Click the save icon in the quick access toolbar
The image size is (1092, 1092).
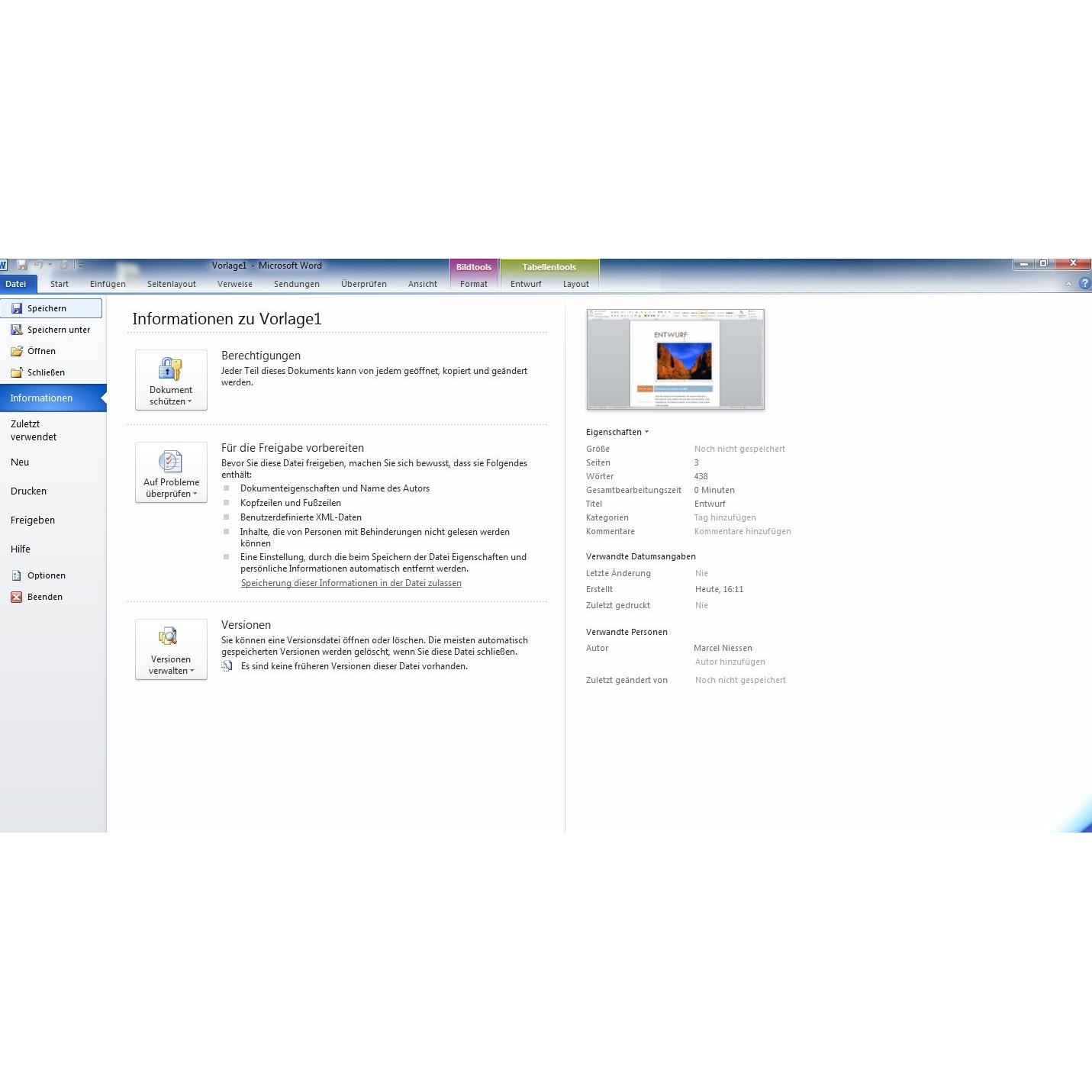(x=22, y=265)
